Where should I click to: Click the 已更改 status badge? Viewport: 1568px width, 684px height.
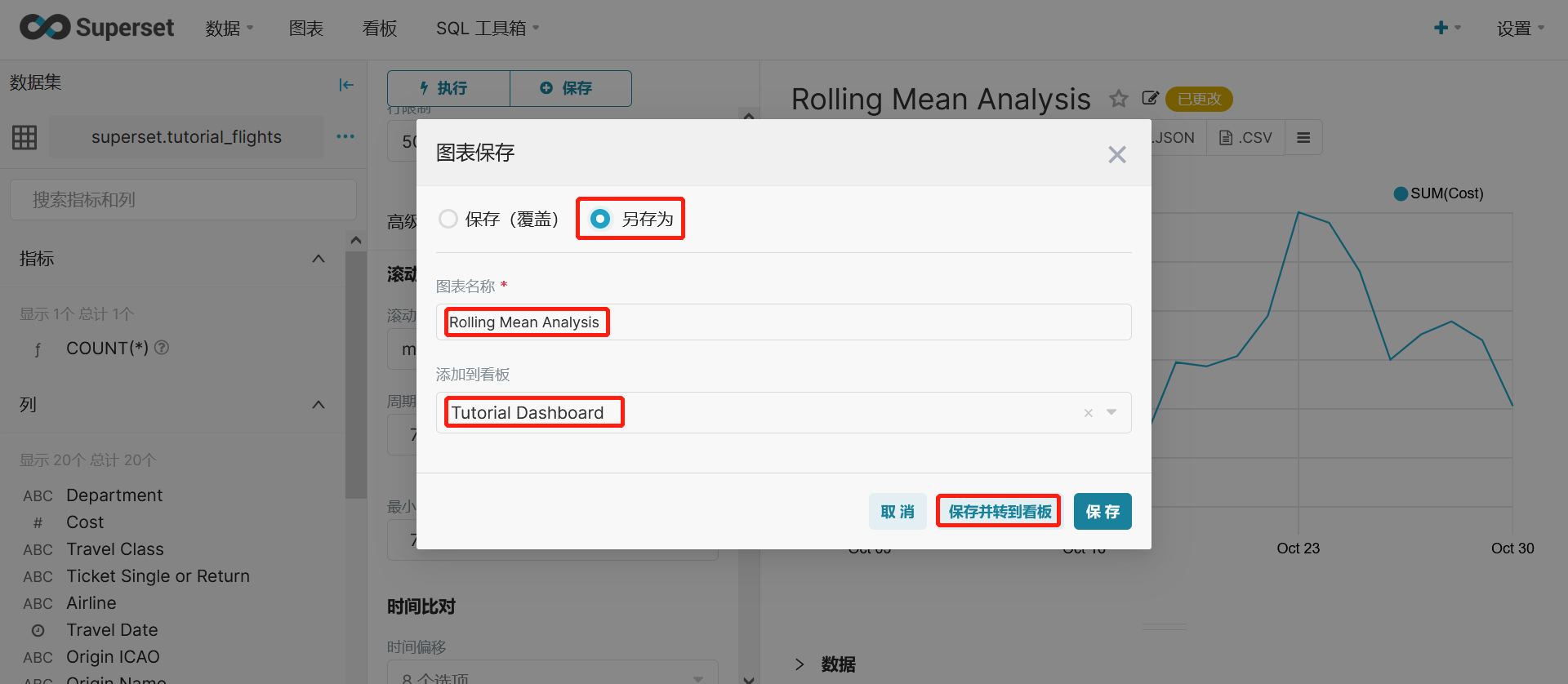[1199, 99]
